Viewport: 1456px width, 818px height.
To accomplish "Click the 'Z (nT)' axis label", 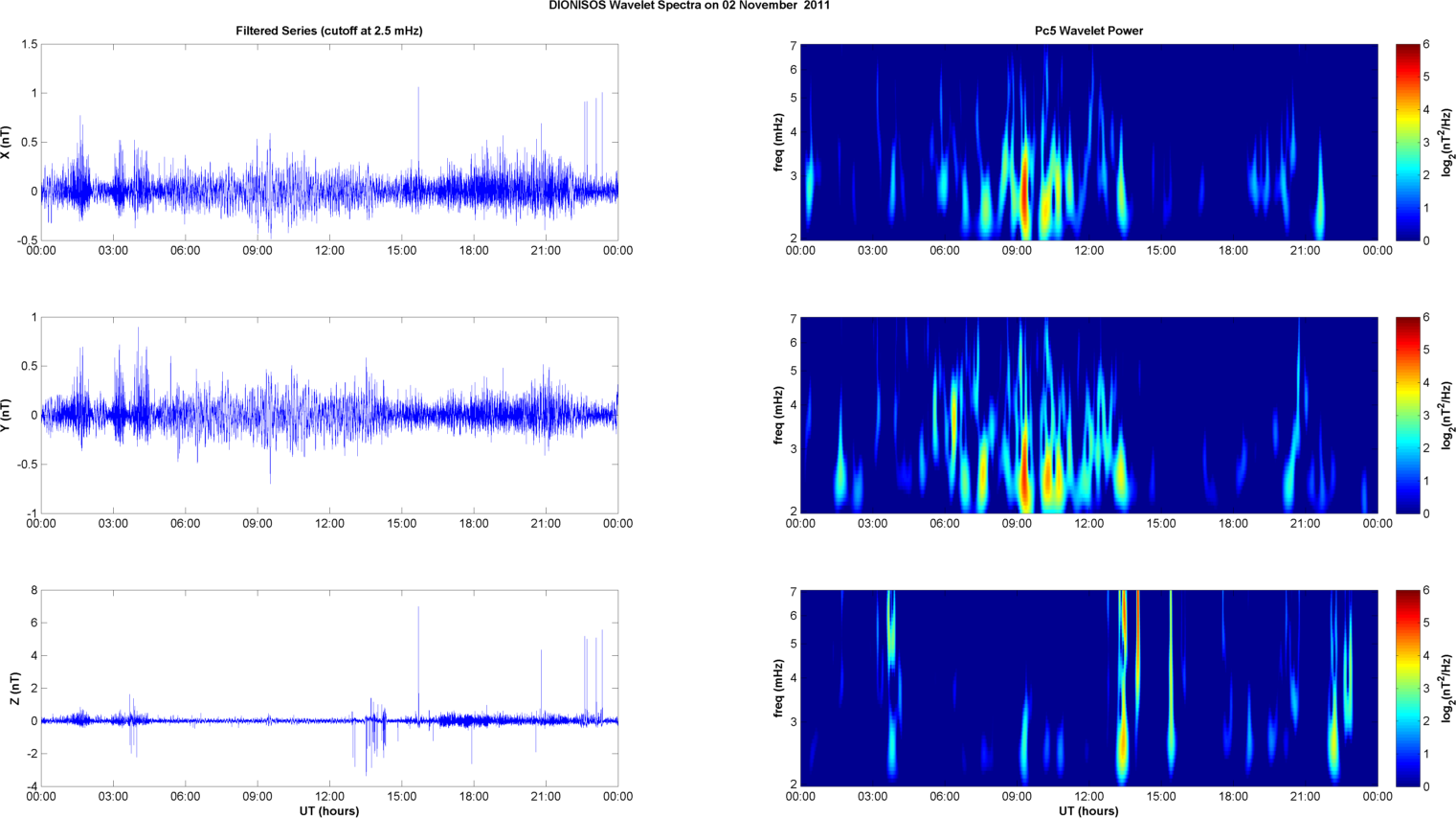I will (14, 689).
